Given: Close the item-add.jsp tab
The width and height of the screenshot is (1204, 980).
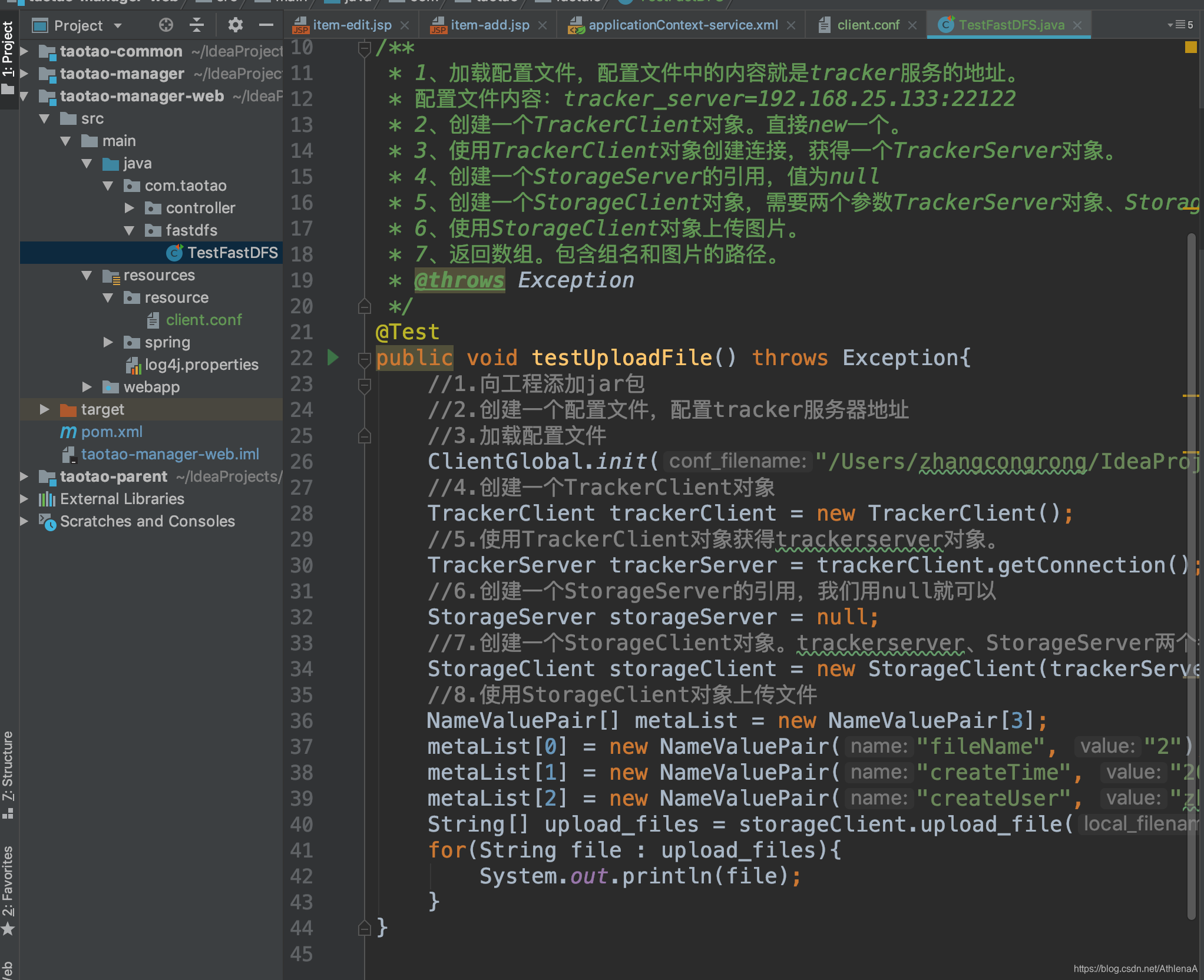Looking at the screenshot, I should click(543, 25).
